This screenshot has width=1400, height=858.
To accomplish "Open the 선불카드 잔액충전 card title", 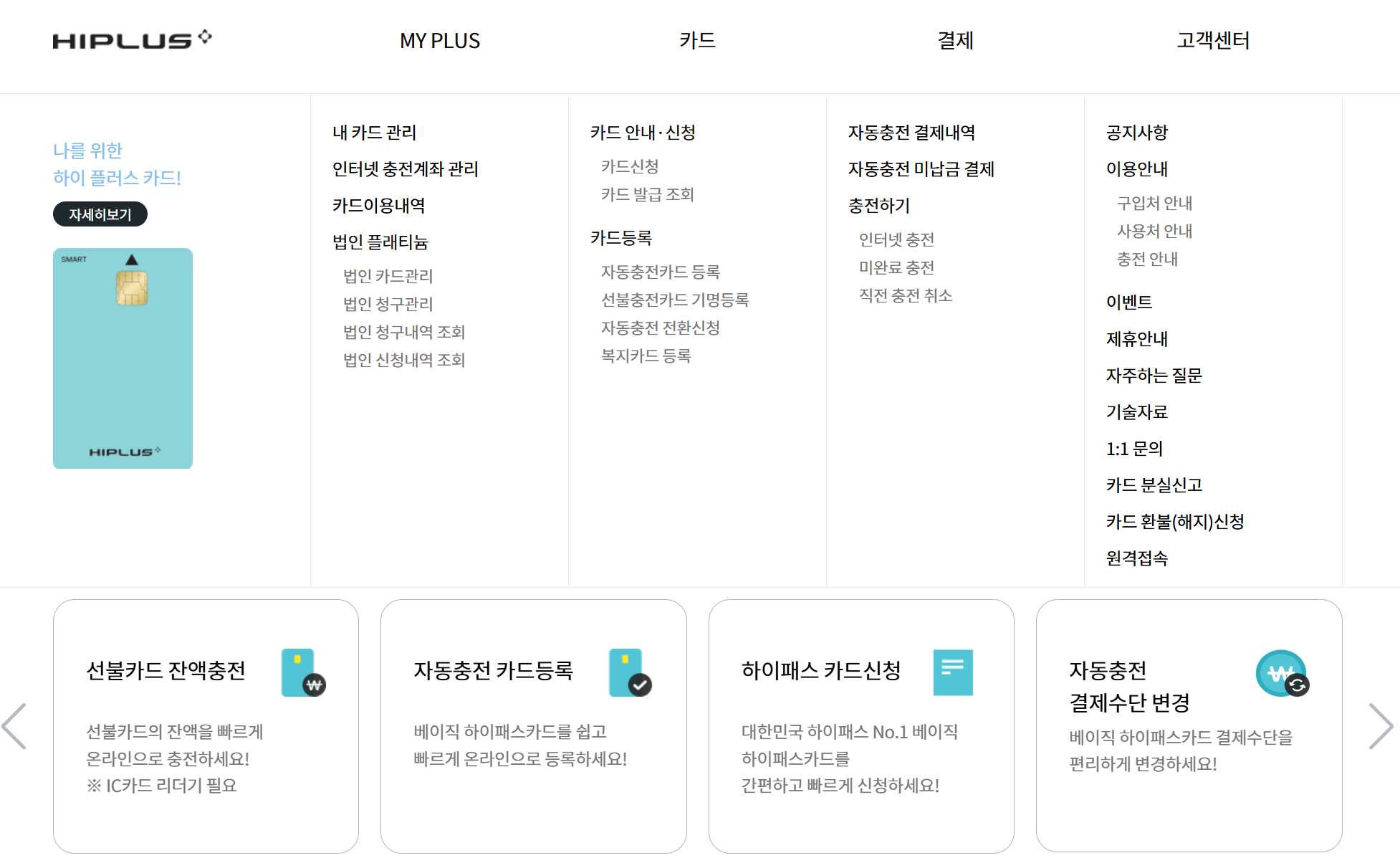I will pyautogui.click(x=166, y=670).
